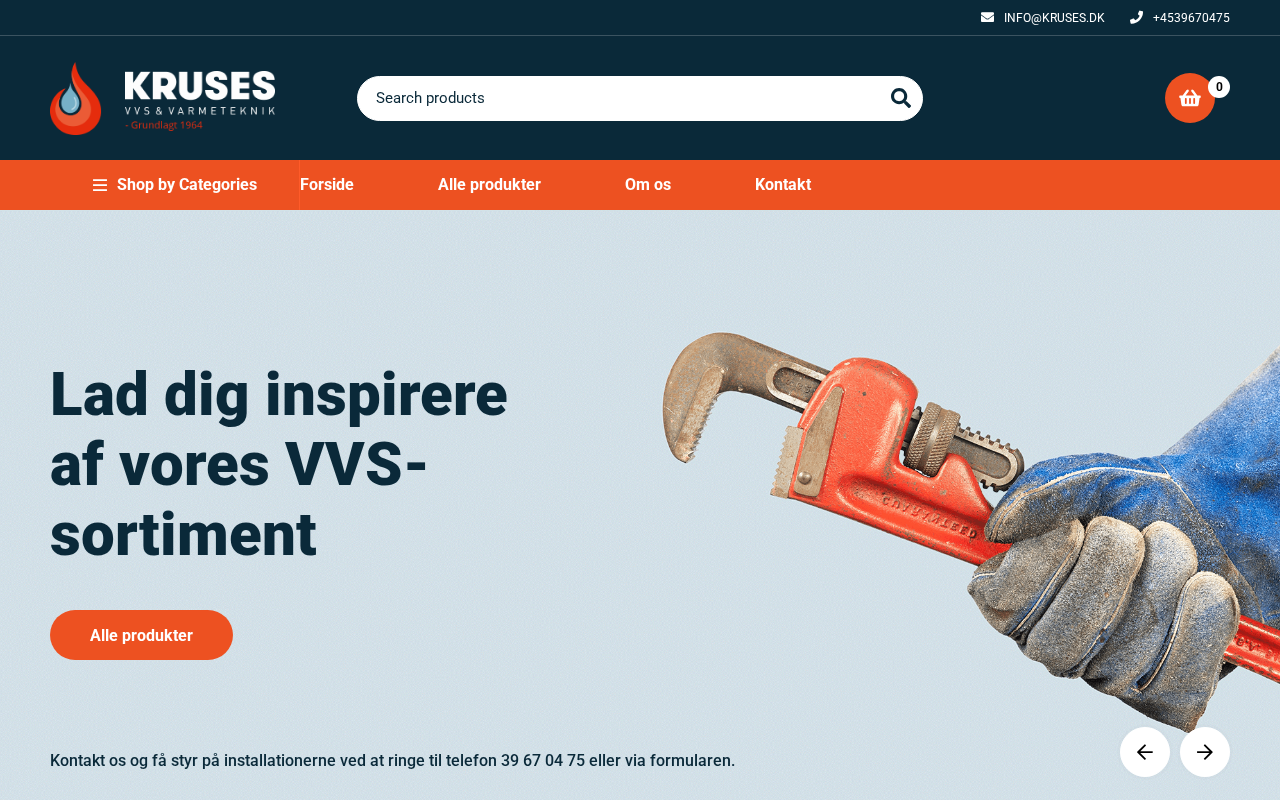Open the Kontakt menu item
This screenshot has width=1280, height=800.
783,185
